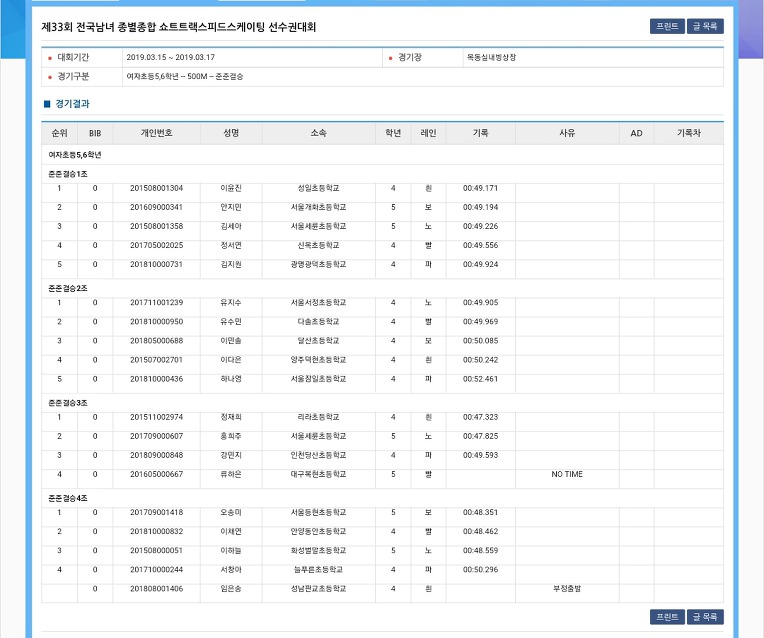Click the 부정출발 reason cell
The height and width of the screenshot is (638, 764).
coord(567,589)
